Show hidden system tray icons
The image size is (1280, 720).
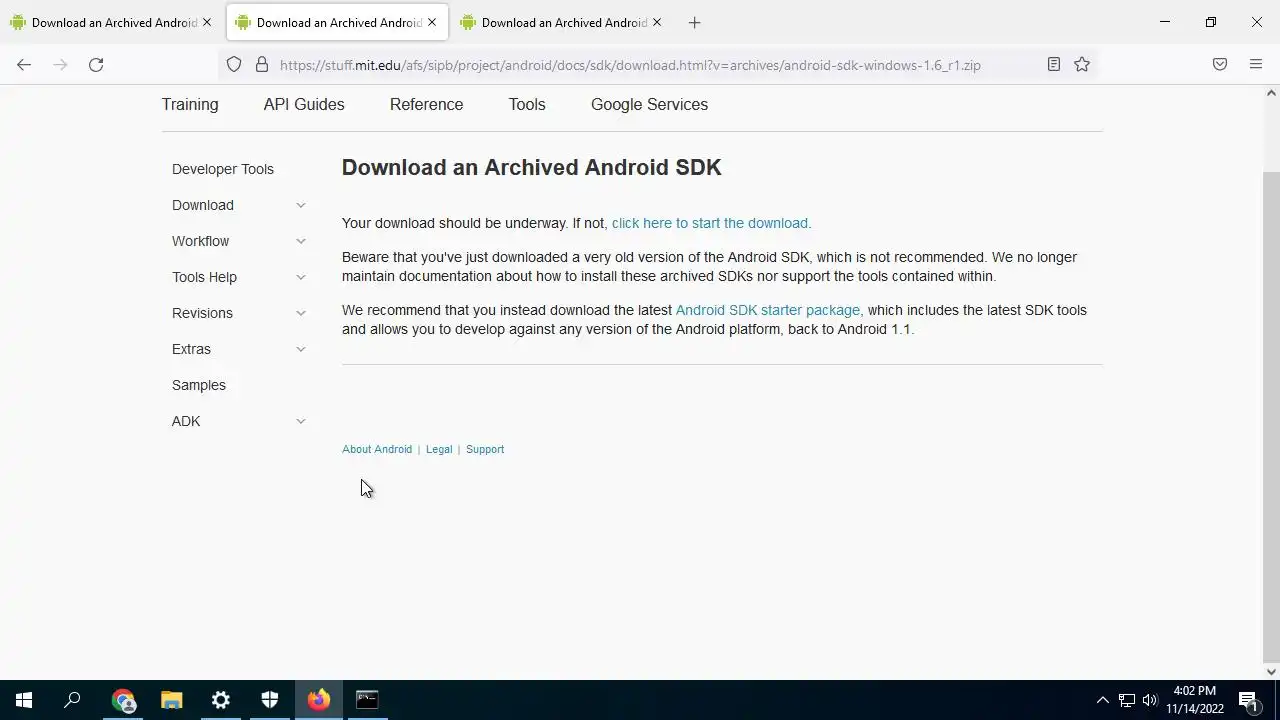(1103, 700)
